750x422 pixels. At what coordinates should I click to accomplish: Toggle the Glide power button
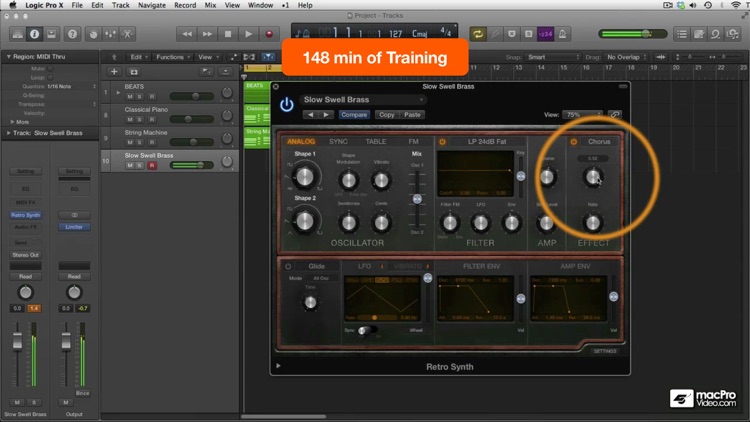point(288,267)
